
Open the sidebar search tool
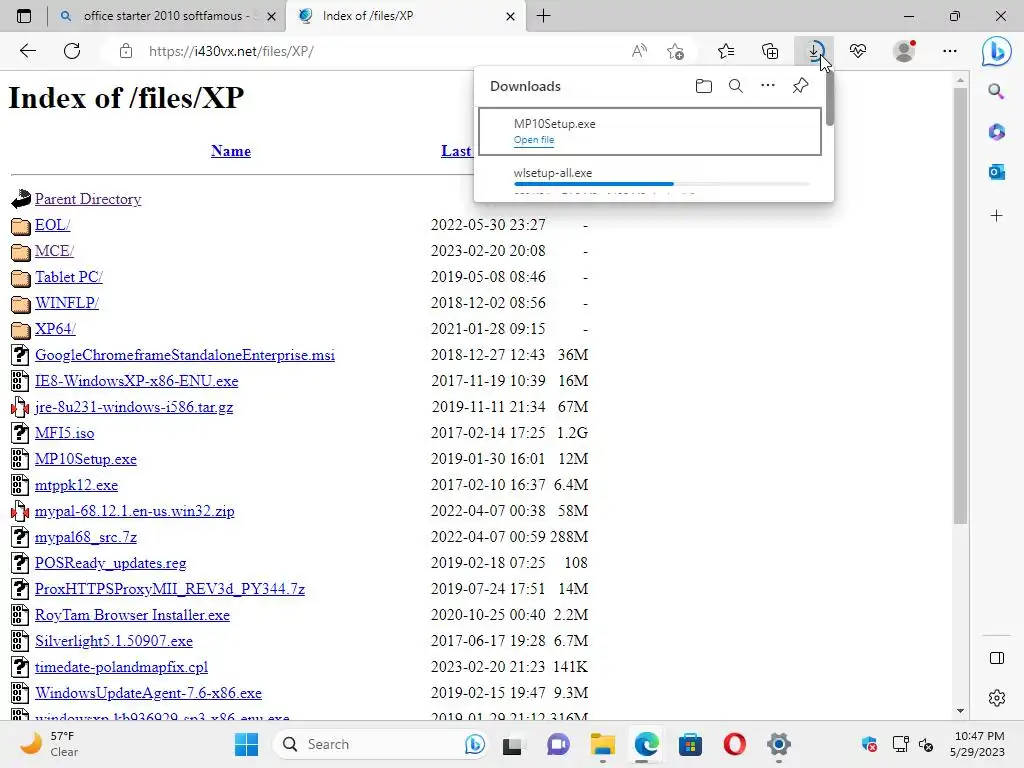pos(996,91)
